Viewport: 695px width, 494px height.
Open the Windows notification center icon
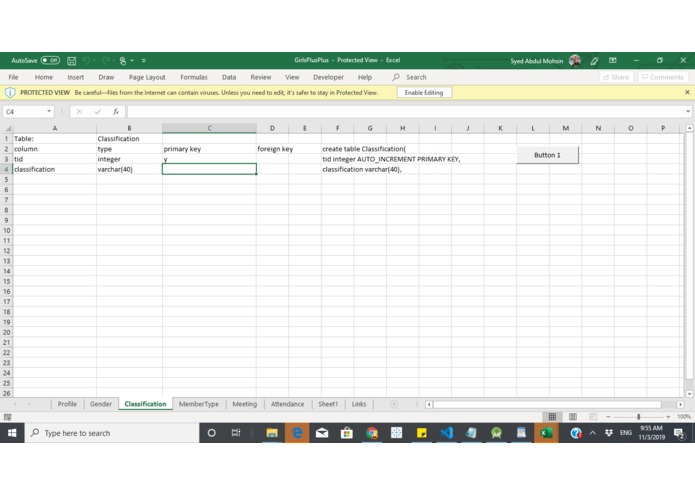pos(679,433)
